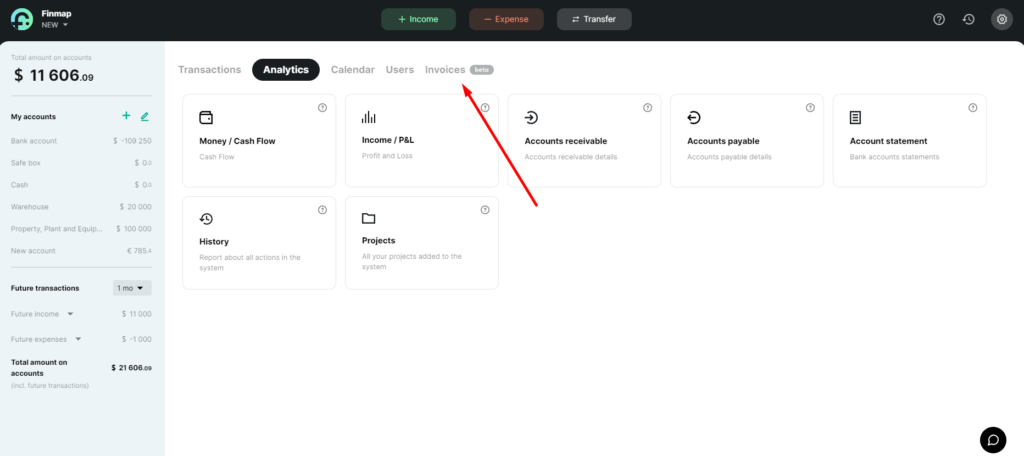Click the Projects folder icon
This screenshot has width=1024, height=456.
click(x=368, y=218)
